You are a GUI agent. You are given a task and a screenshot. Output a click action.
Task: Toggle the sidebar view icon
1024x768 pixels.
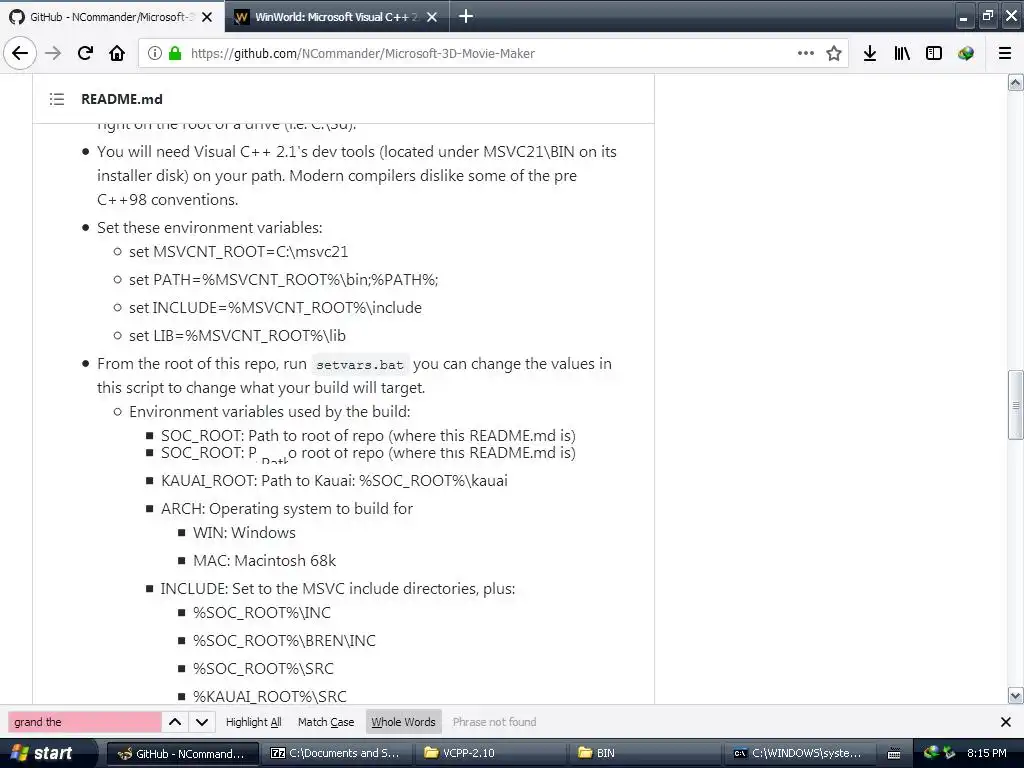934,53
